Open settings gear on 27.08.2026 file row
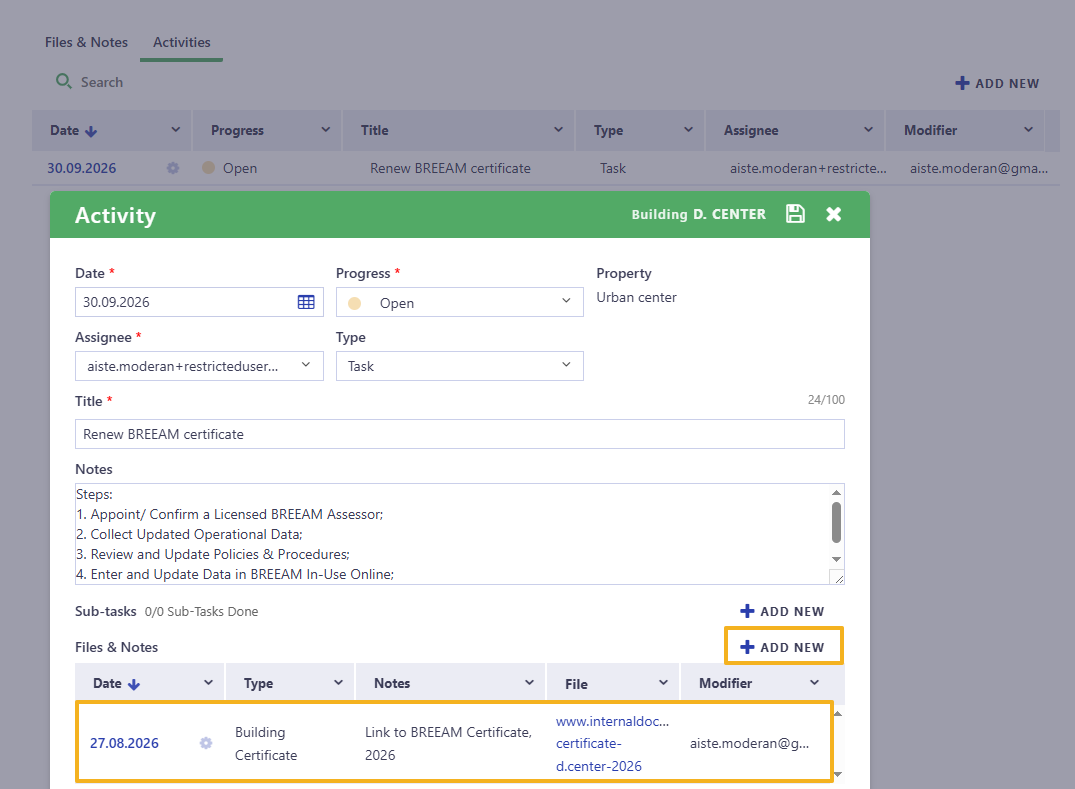The height and width of the screenshot is (789, 1075). [x=206, y=743]
